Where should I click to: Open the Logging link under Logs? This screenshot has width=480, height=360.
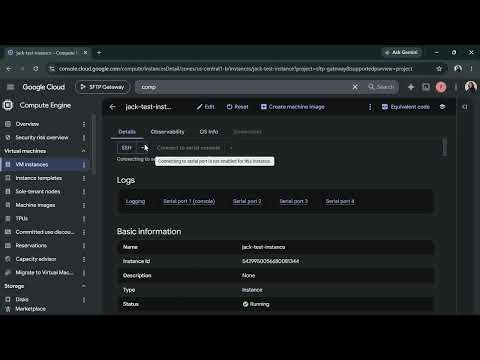[135, 201]
